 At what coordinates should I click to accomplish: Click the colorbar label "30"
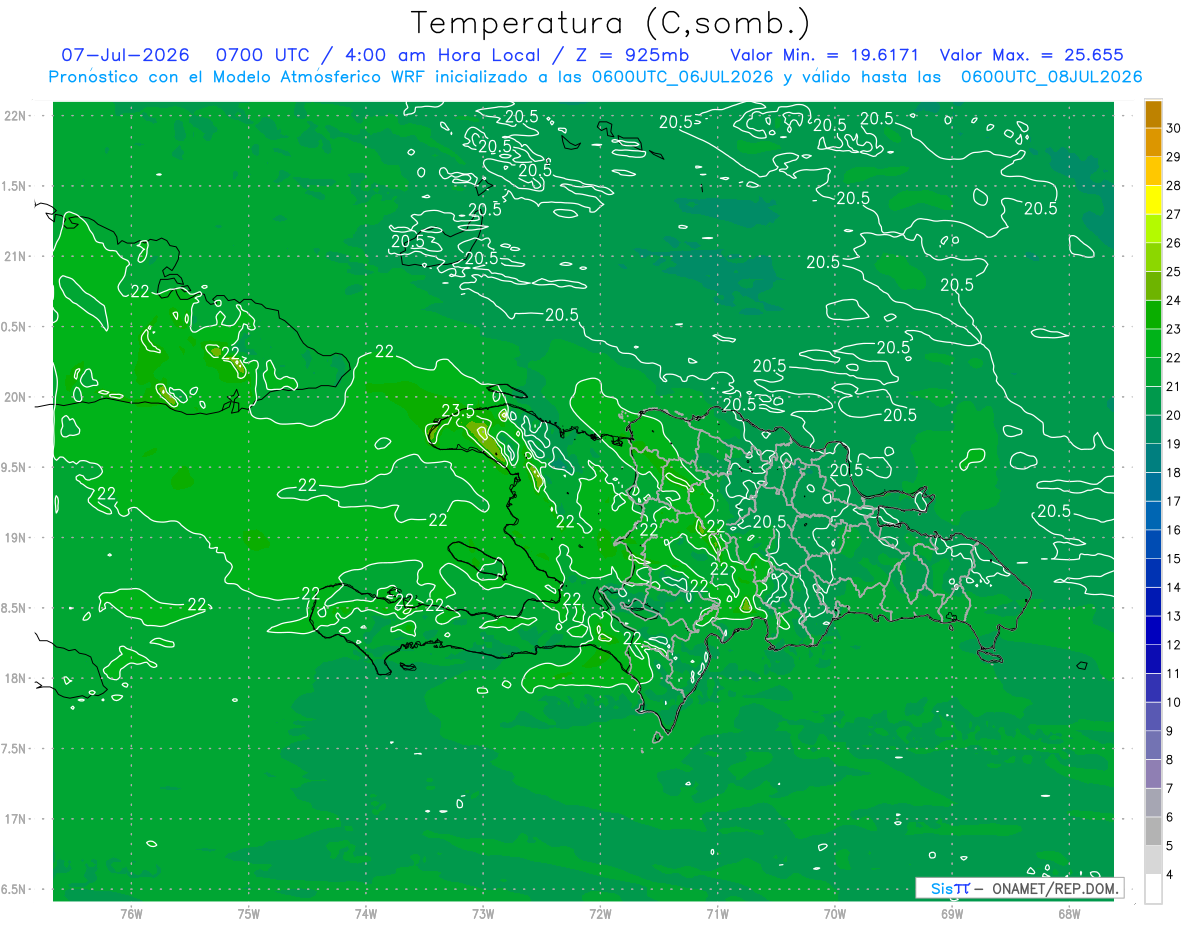pos(1174,128)
